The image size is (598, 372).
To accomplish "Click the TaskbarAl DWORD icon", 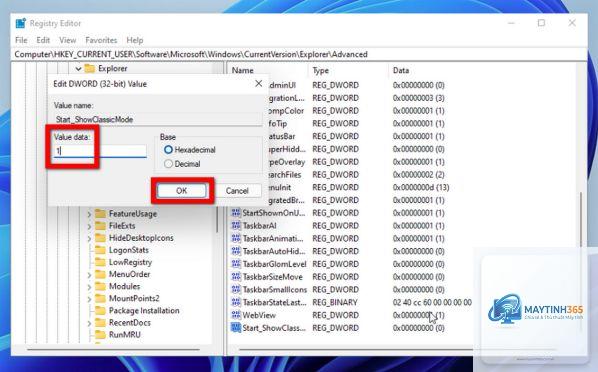I will [x=236, y=225].
